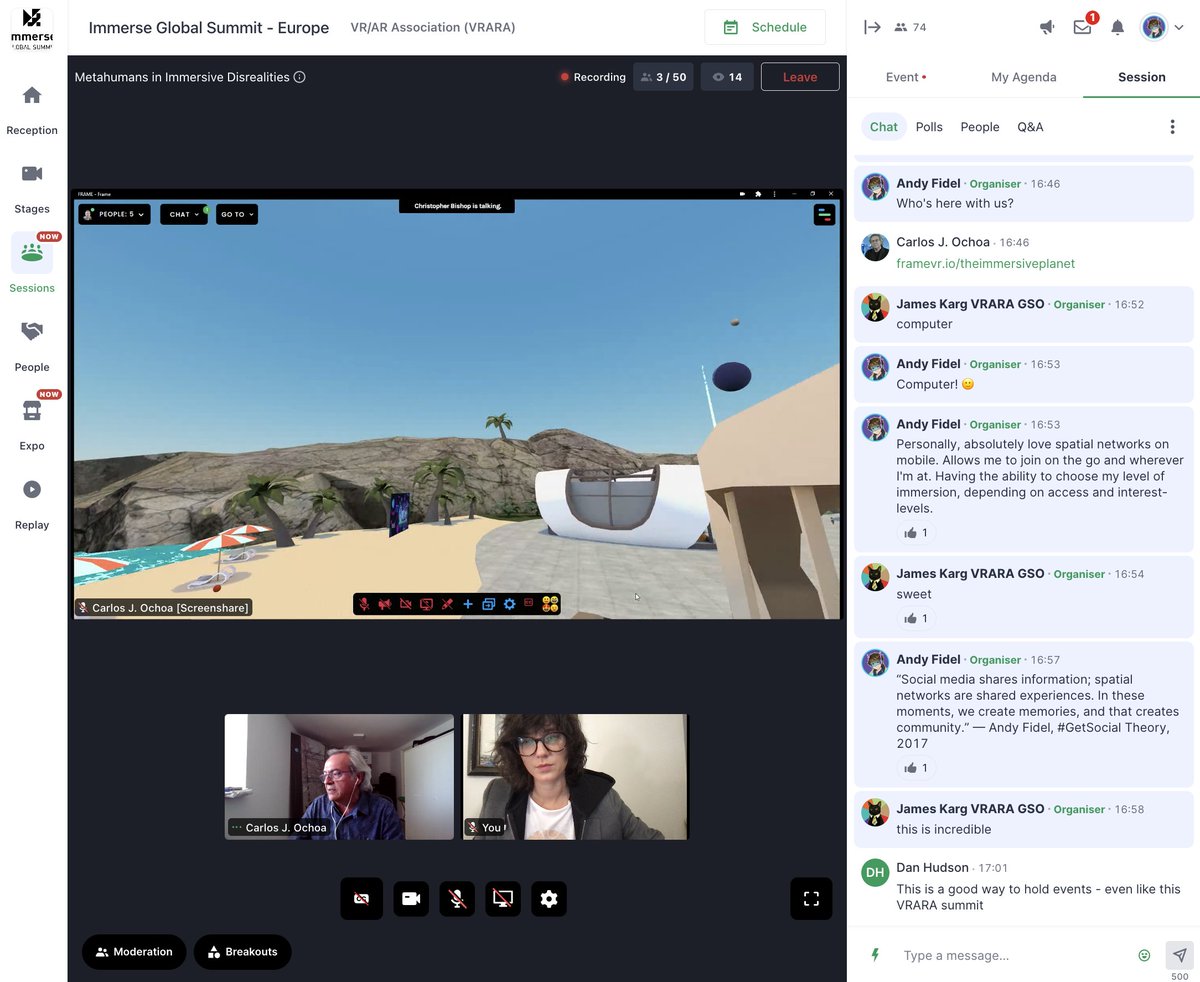This screenshot has width=1200, height=982.
Task: Collapse the right side panel
Action: click(872, 27)
